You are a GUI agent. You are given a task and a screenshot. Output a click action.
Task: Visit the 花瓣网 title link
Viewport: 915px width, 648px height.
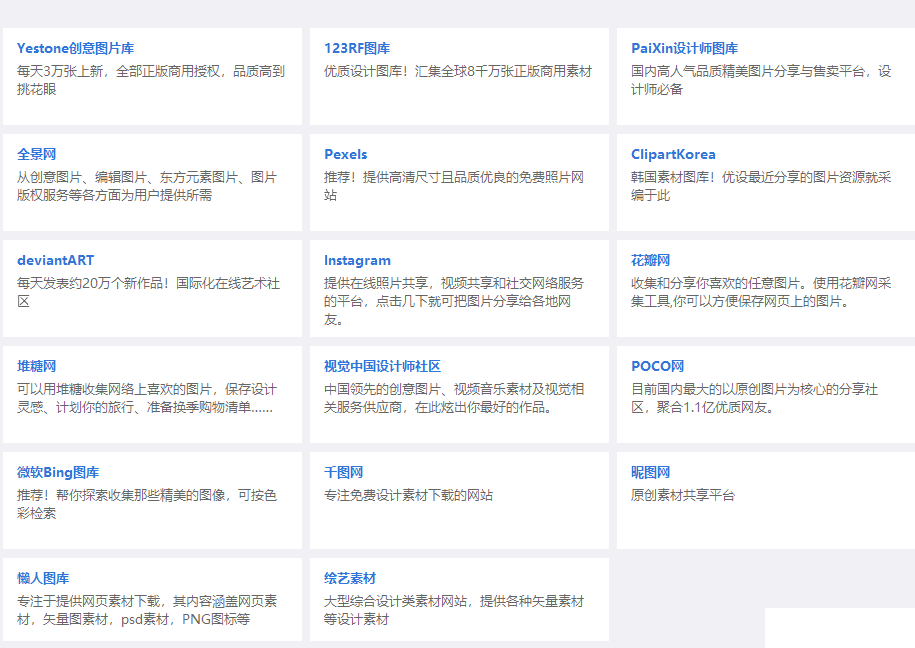[651, 260]
